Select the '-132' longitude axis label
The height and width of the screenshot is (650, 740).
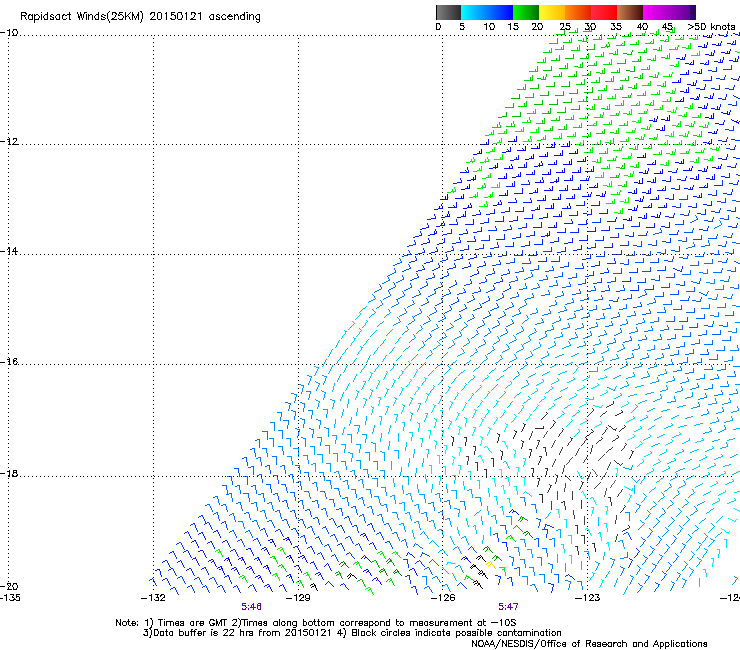153,598
